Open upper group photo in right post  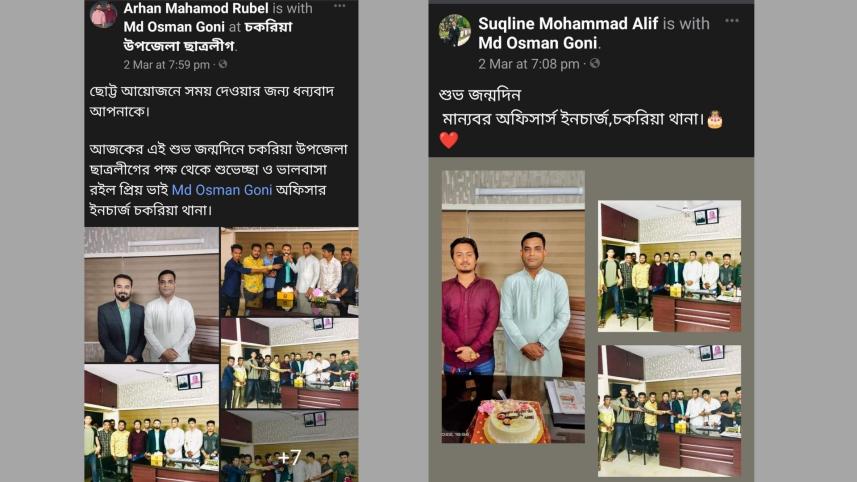coord(670,266)
